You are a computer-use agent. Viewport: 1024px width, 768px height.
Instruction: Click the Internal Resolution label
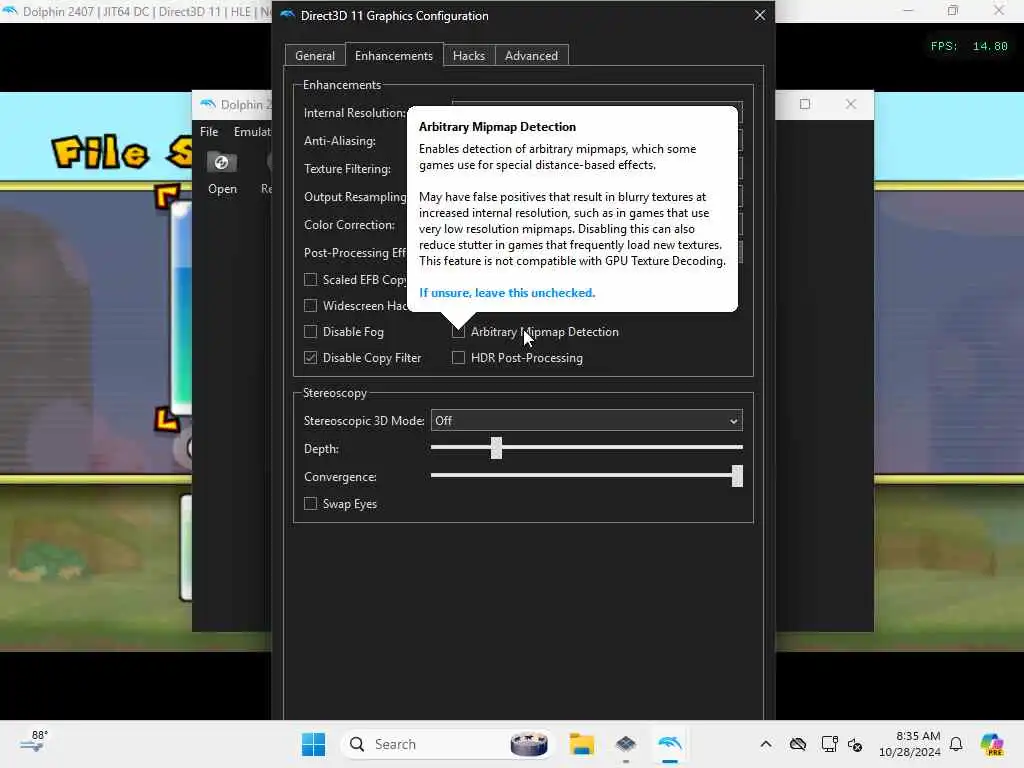[355, 113]
